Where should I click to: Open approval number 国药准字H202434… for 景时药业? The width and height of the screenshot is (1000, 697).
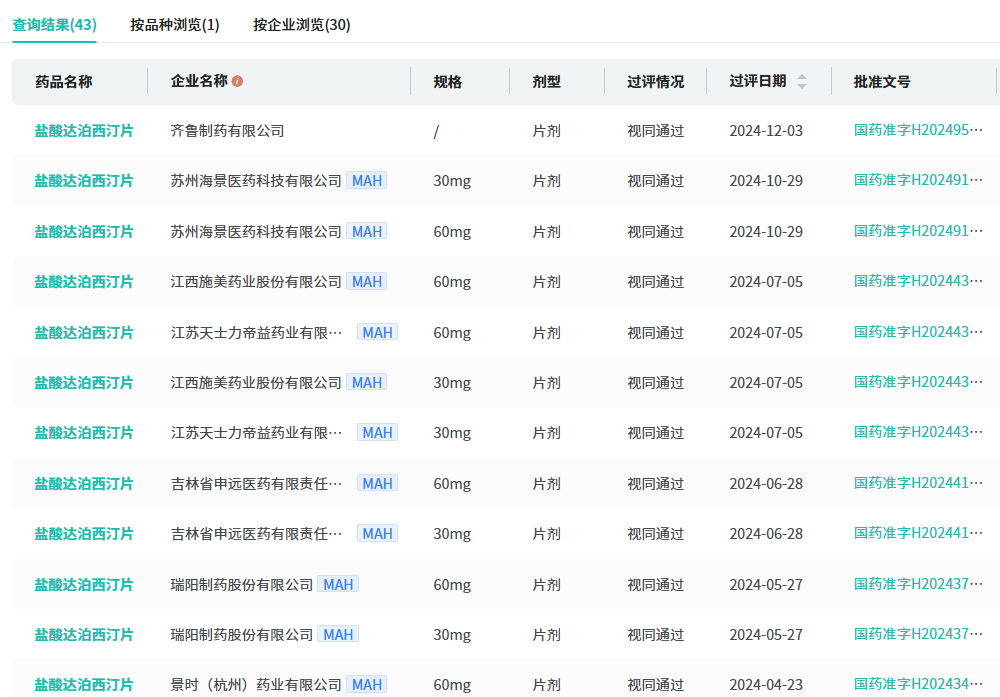tap(918, 684)
